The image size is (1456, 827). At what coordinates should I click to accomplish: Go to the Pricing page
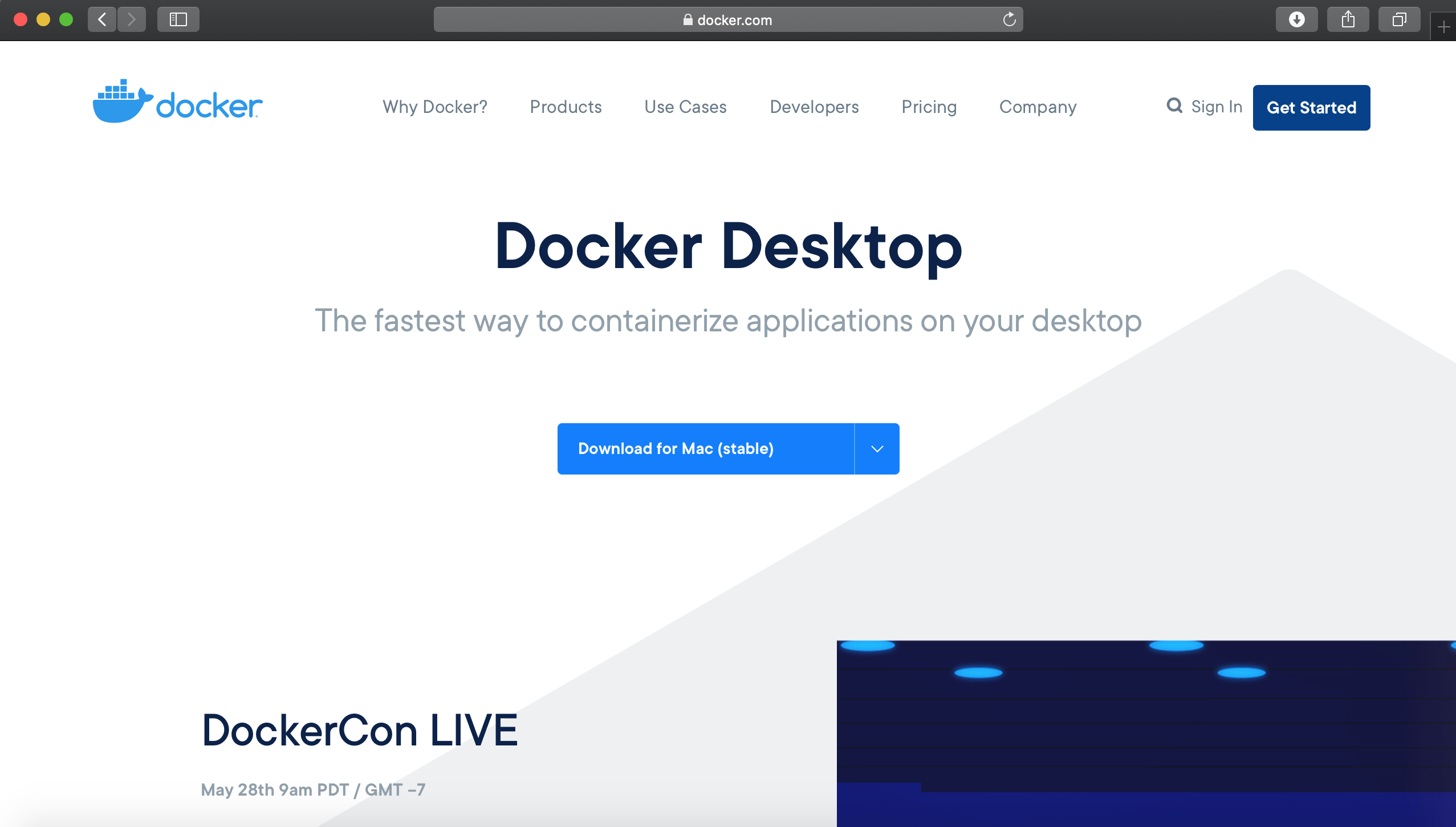coord(929,107)
